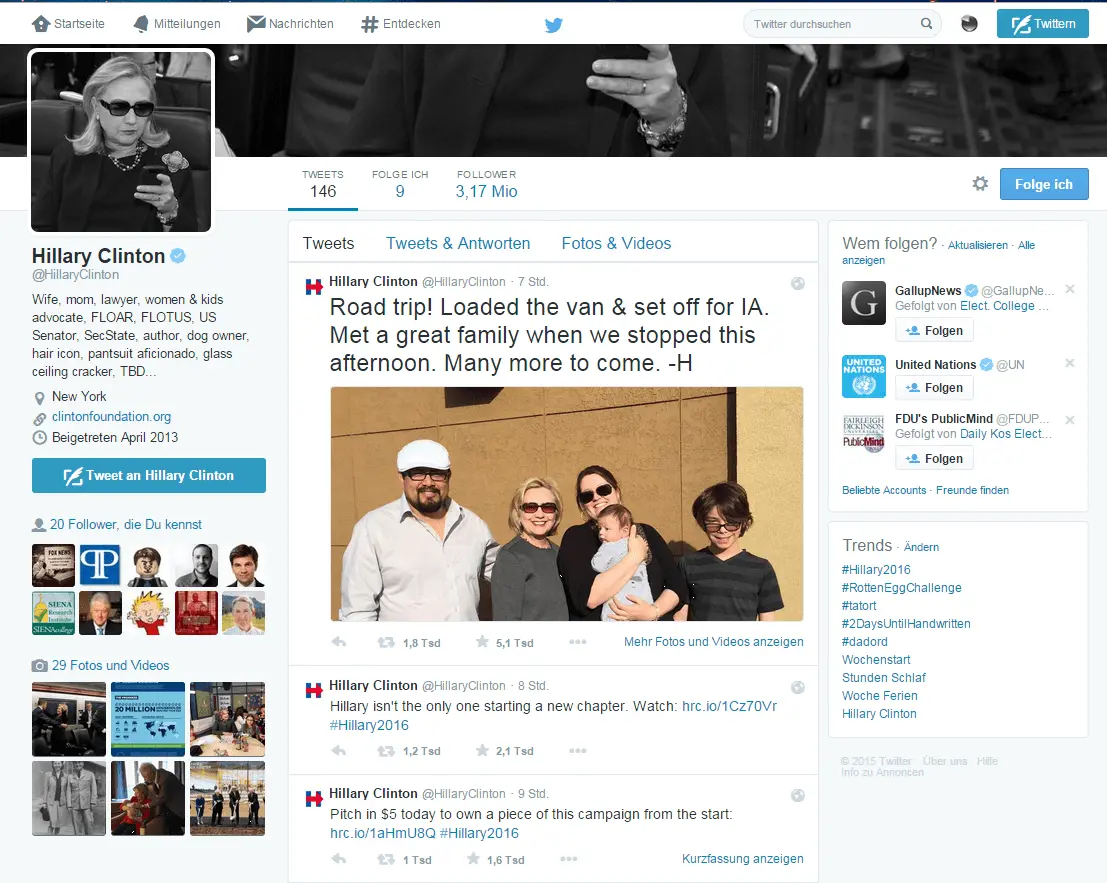Screen dimensions: 1107x883
Task: Retweet the 'new chapter' tweet
Action: pyautogui.click(x=385, y=751)
